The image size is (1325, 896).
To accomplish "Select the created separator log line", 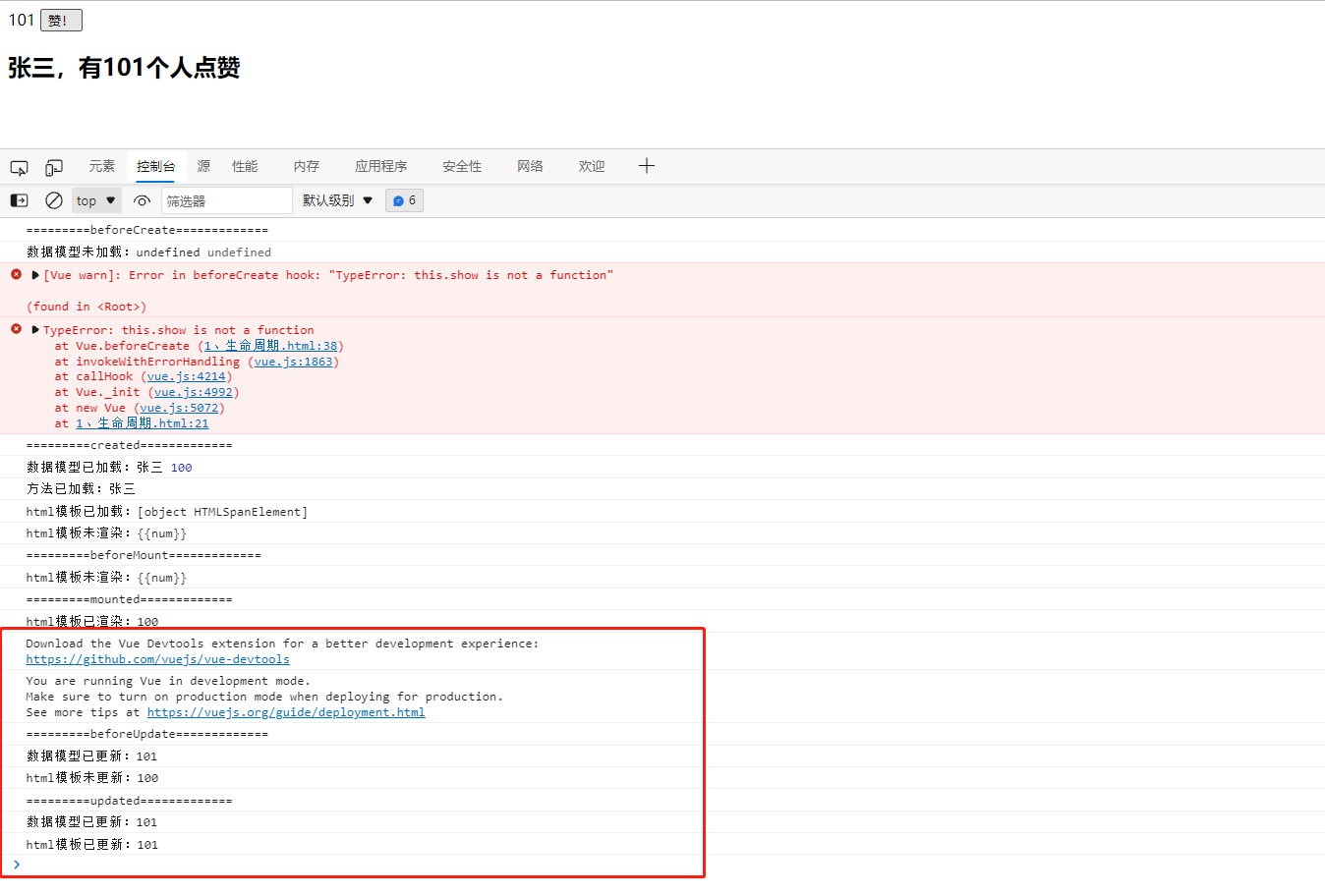I will tap(130, 445).
